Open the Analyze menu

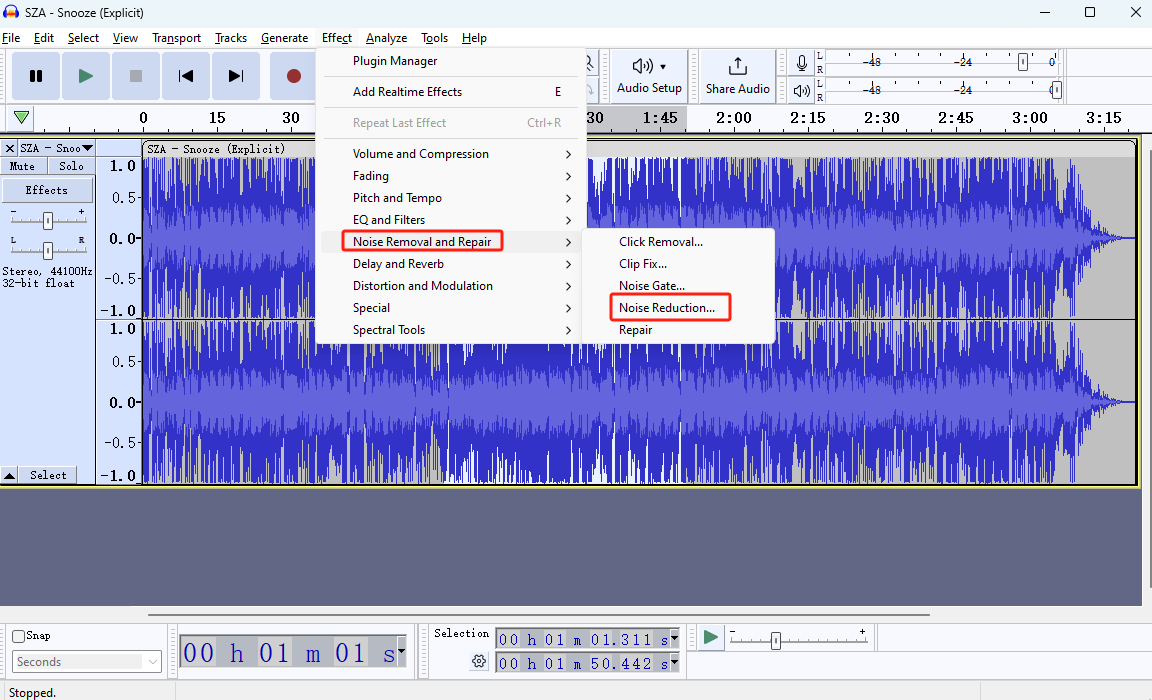tap(386, 38)
